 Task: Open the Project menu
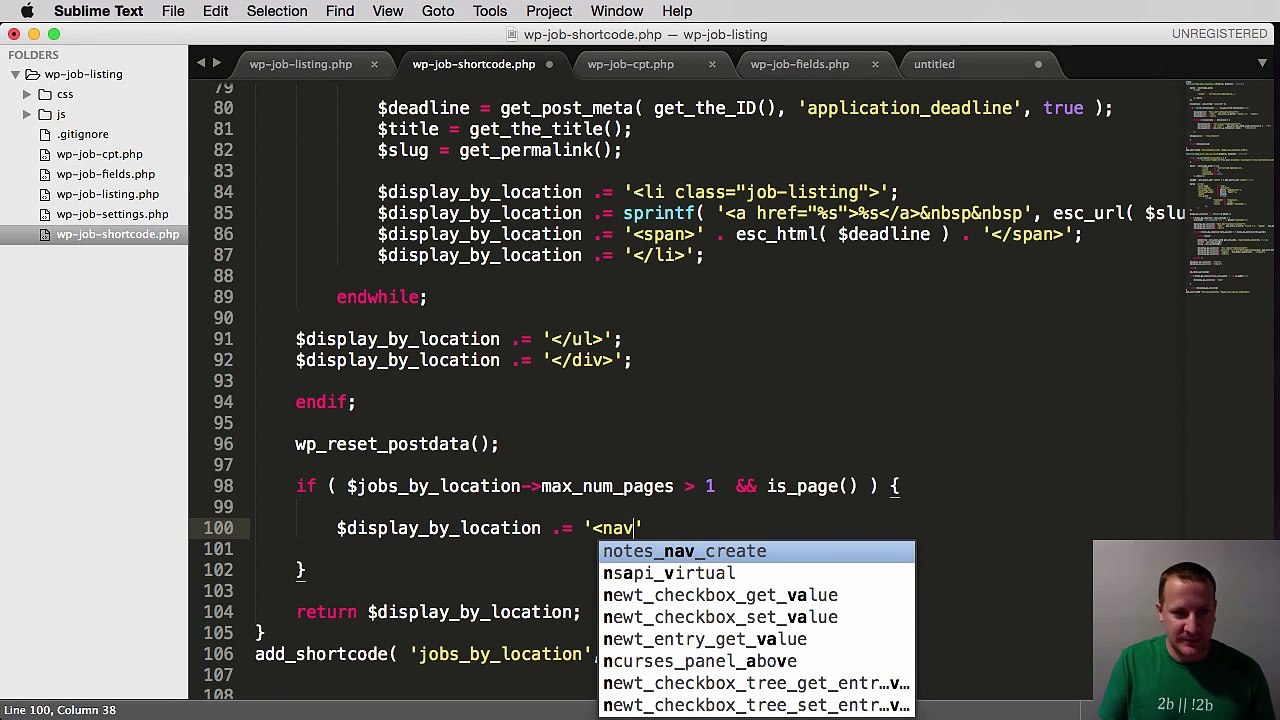[x=549, y=11]
